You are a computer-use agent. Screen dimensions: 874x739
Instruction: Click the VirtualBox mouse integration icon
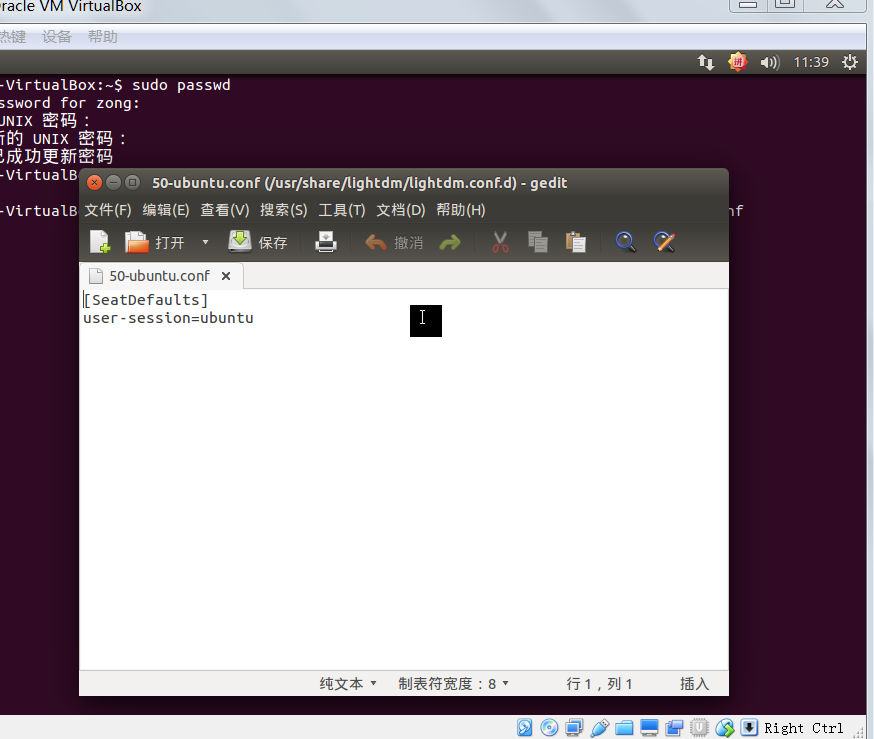click(x=725, y=727)
